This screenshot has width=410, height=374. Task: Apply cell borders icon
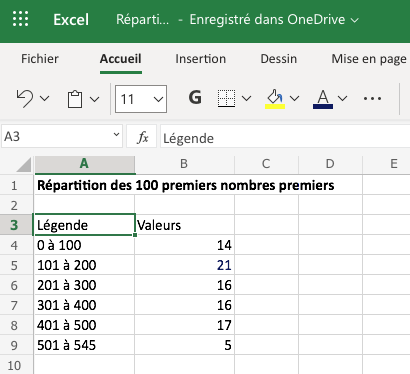pos(226,98)
